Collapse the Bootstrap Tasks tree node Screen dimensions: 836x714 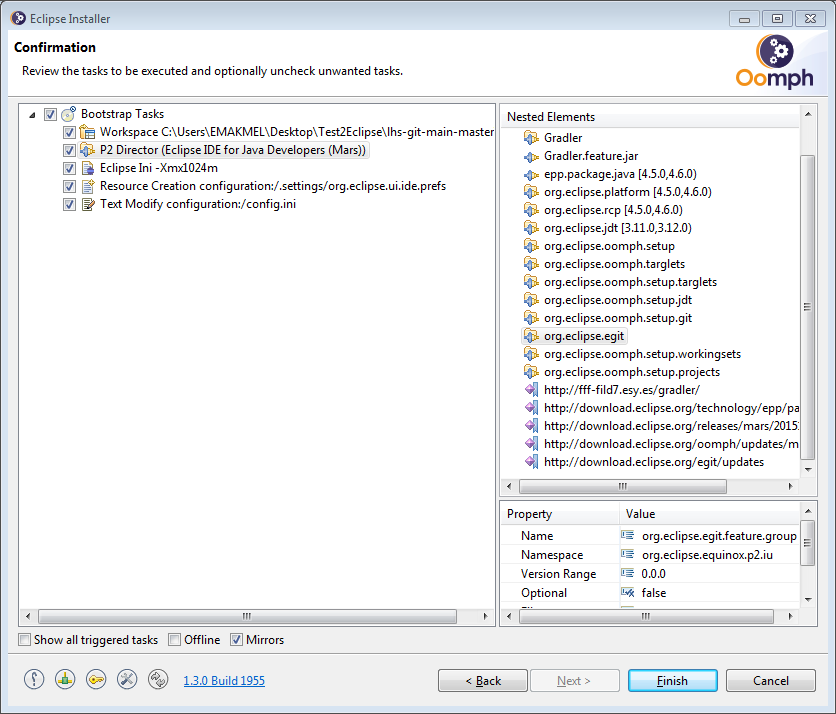[32, 115]
